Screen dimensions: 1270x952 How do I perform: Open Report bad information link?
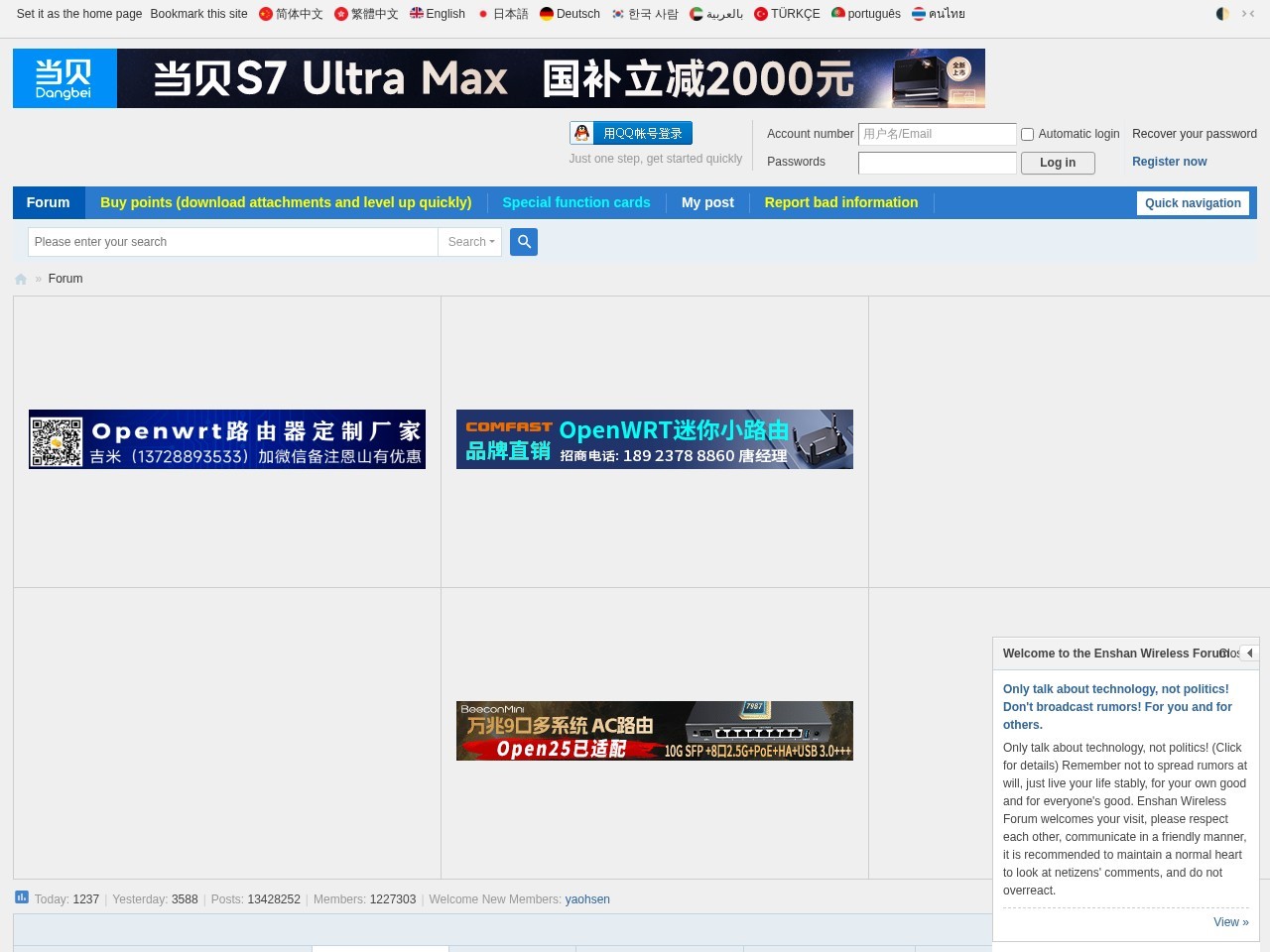pos(841,202)
